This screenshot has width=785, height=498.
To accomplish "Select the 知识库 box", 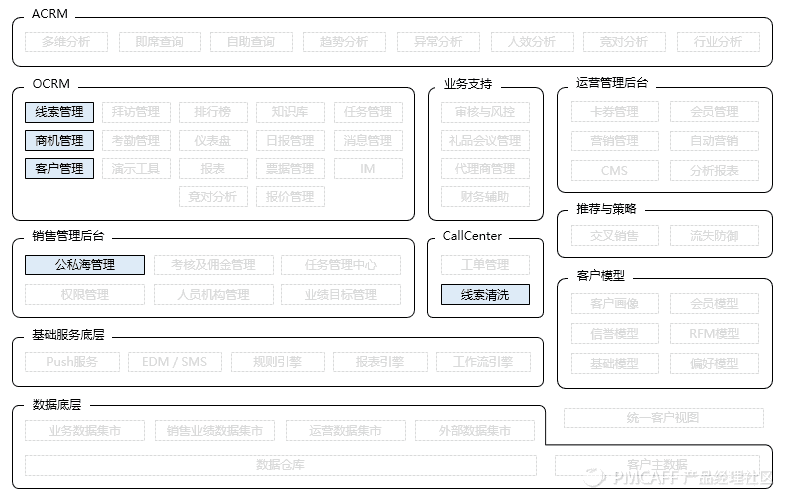I will 290,112.
